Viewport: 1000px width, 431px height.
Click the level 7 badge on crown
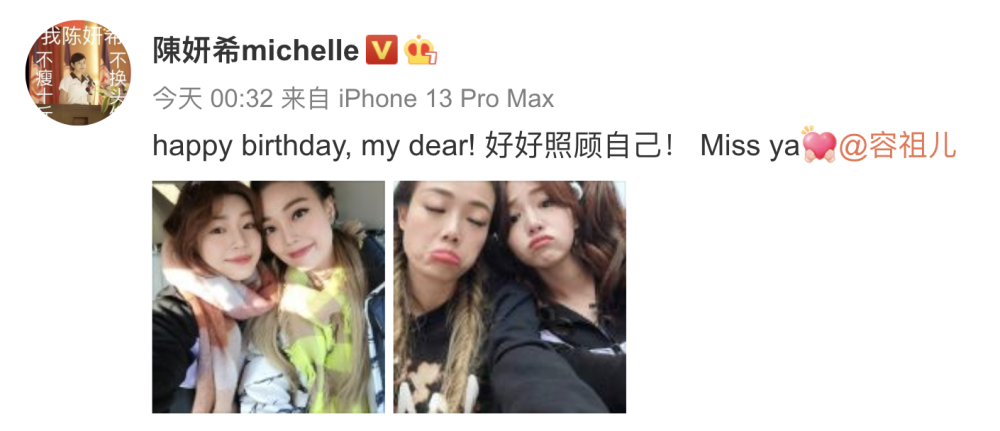pyautogui.click(x=432, y=59)
